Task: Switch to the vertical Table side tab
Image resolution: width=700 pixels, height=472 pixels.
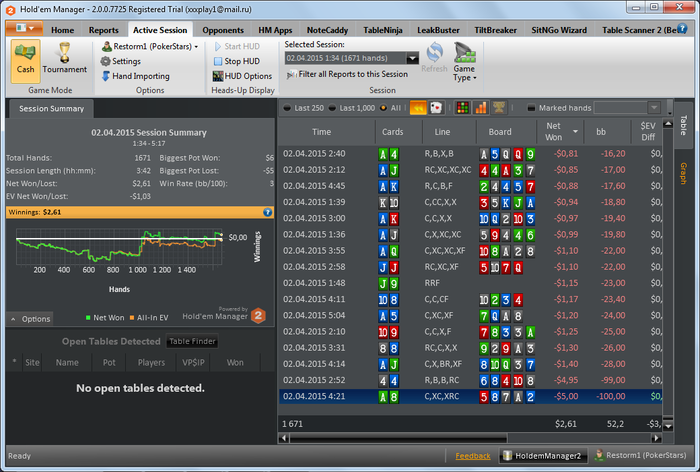Action: pos(683,125)
